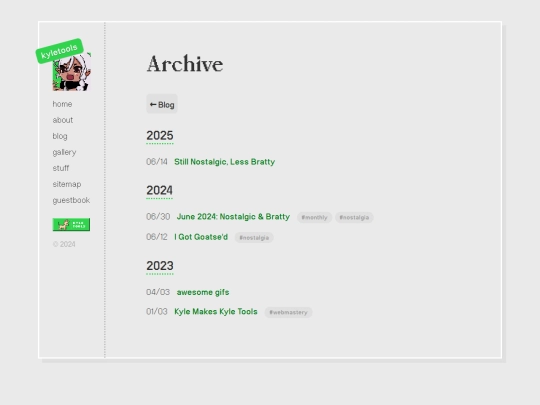
Task: Click the 2025 year heading
Action: pyautogui.click(x=160, y=136)
